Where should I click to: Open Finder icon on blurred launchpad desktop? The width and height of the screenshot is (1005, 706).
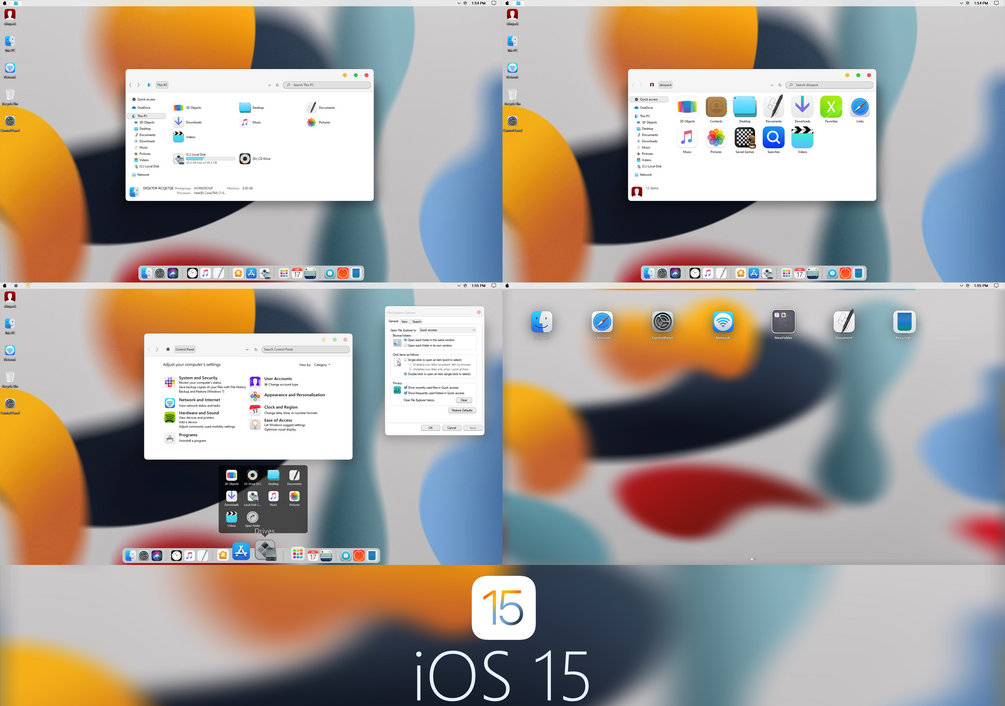pyautogui.click(x=542, y=322)
